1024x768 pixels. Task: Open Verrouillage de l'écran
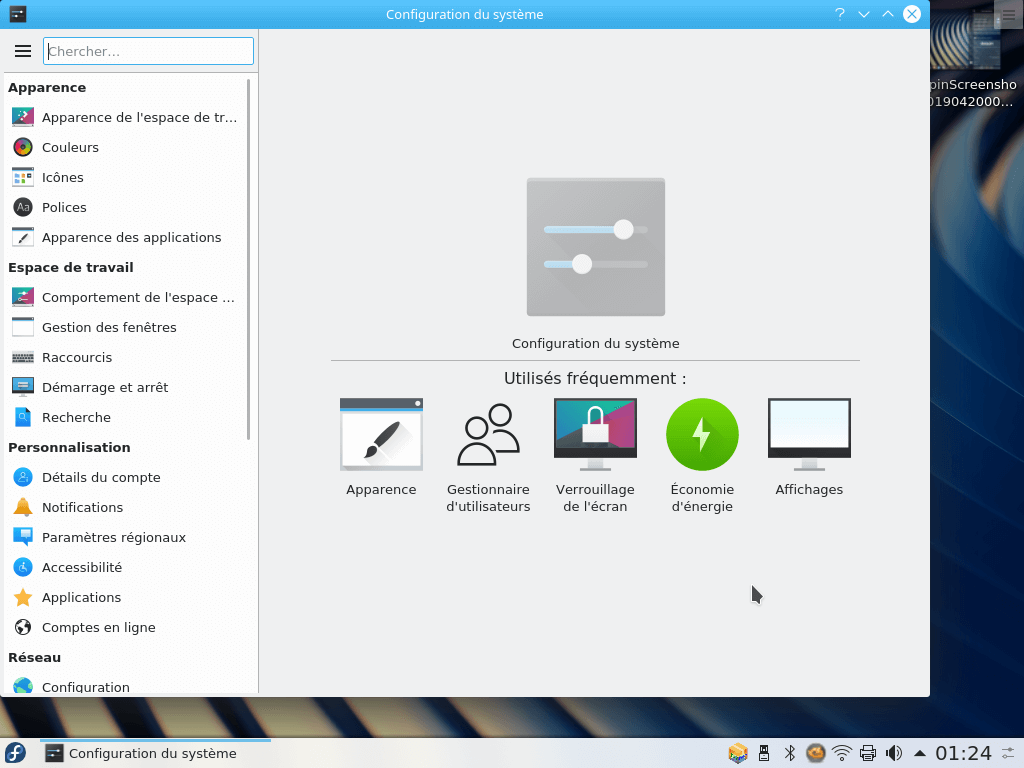595,456
